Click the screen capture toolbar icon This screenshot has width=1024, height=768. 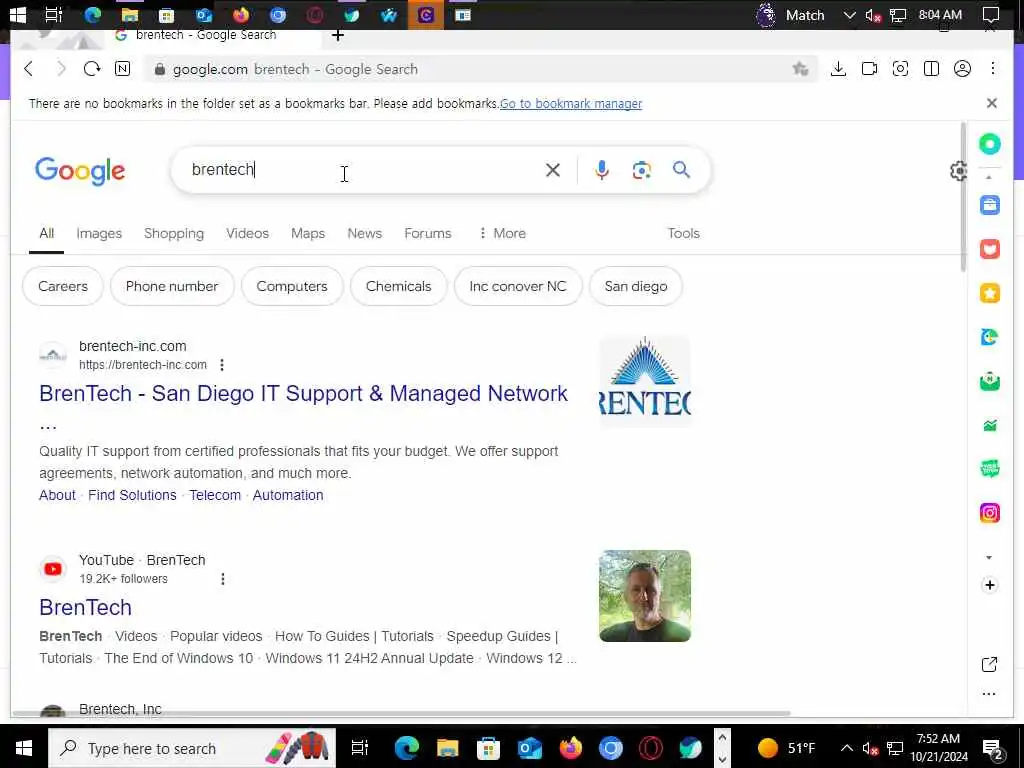900,69
